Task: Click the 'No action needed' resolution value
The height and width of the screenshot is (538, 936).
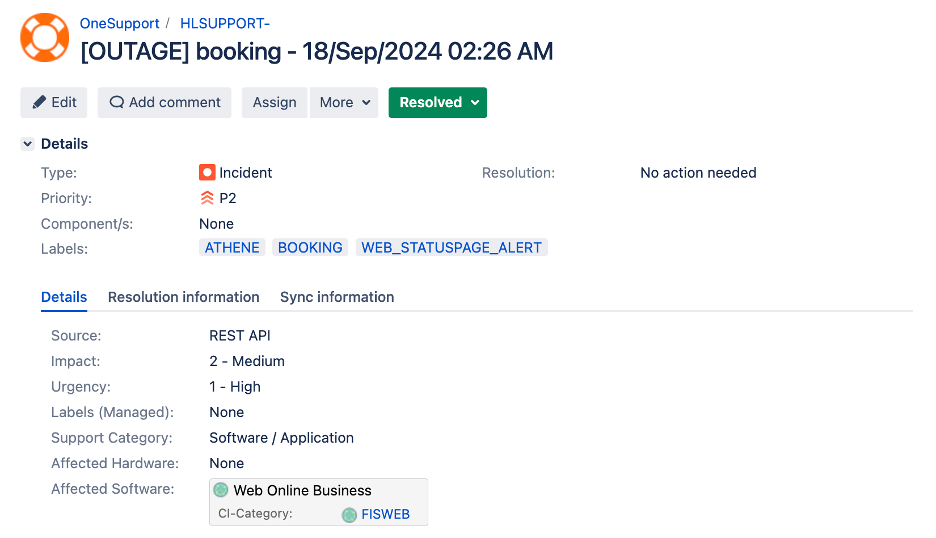Action: [x=698, y=173]
